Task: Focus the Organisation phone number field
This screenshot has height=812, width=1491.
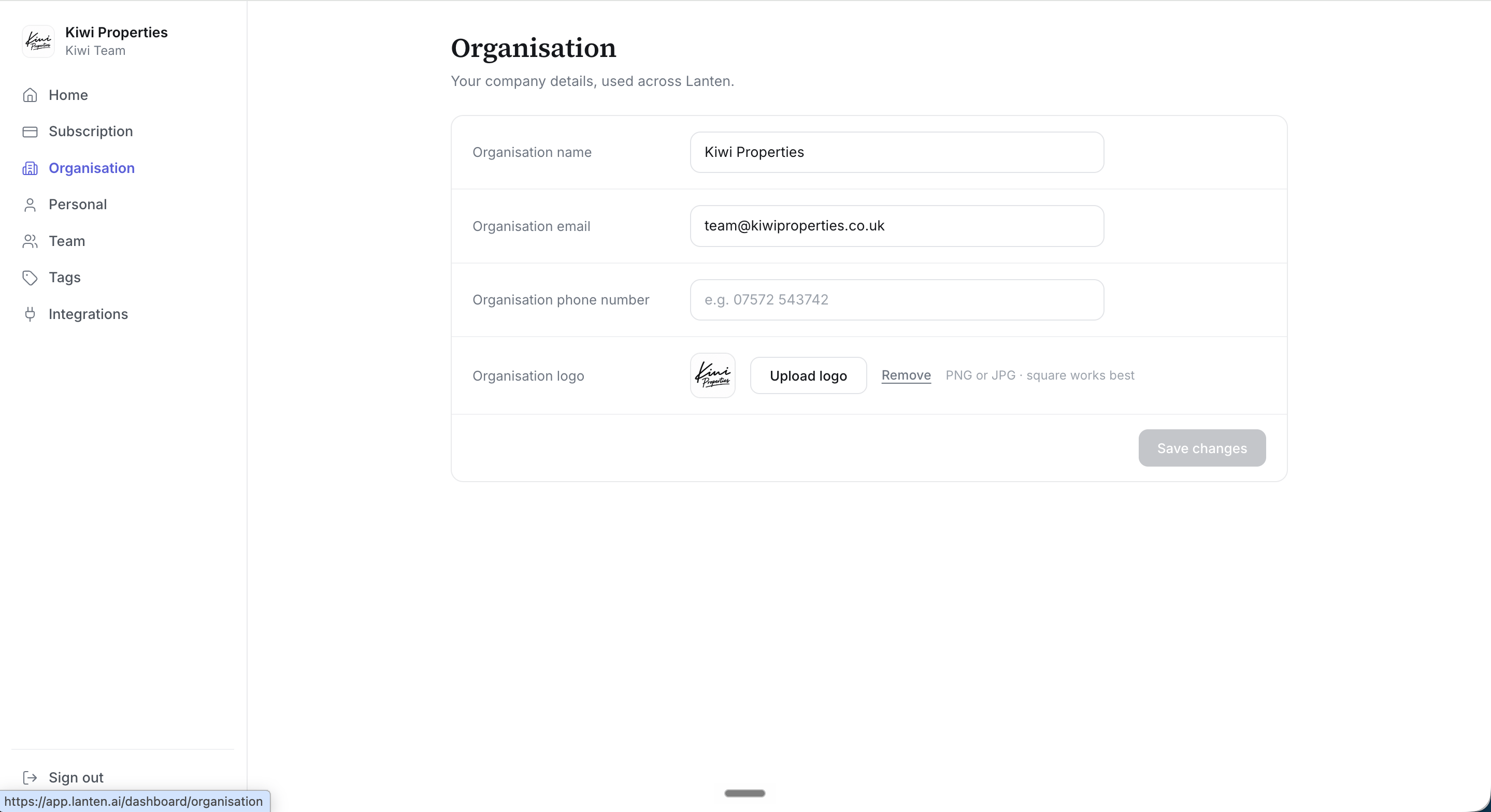Action: click(897, 300)
